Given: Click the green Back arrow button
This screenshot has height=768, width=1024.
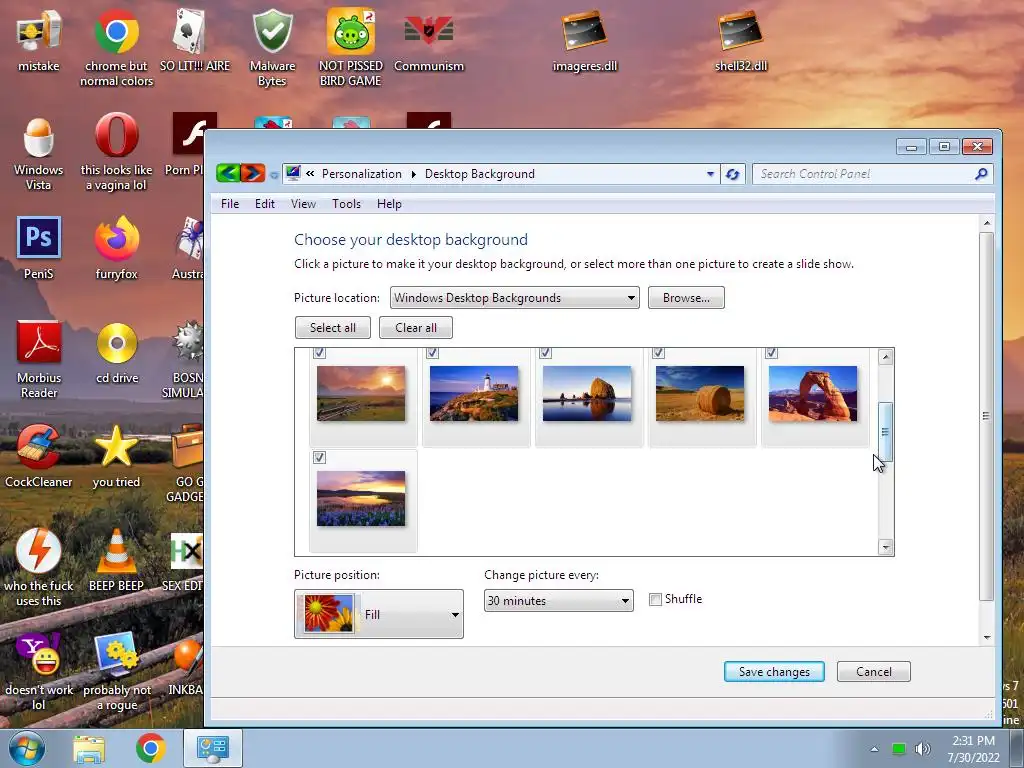Looking at the screenshot, I should tap(228, 173).
